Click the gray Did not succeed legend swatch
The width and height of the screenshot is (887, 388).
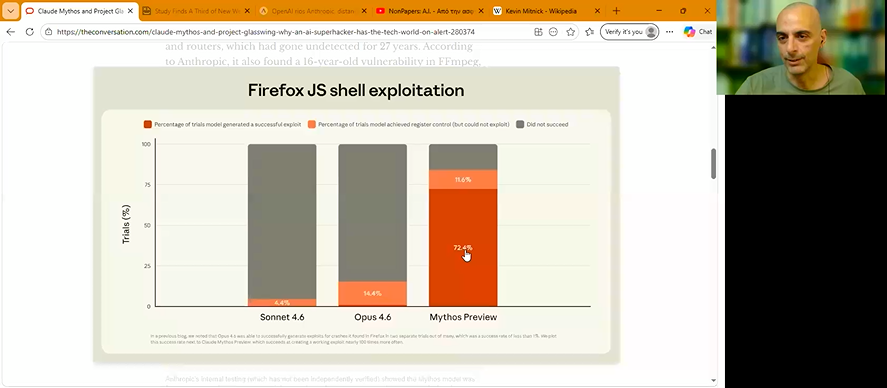point(520,124)
